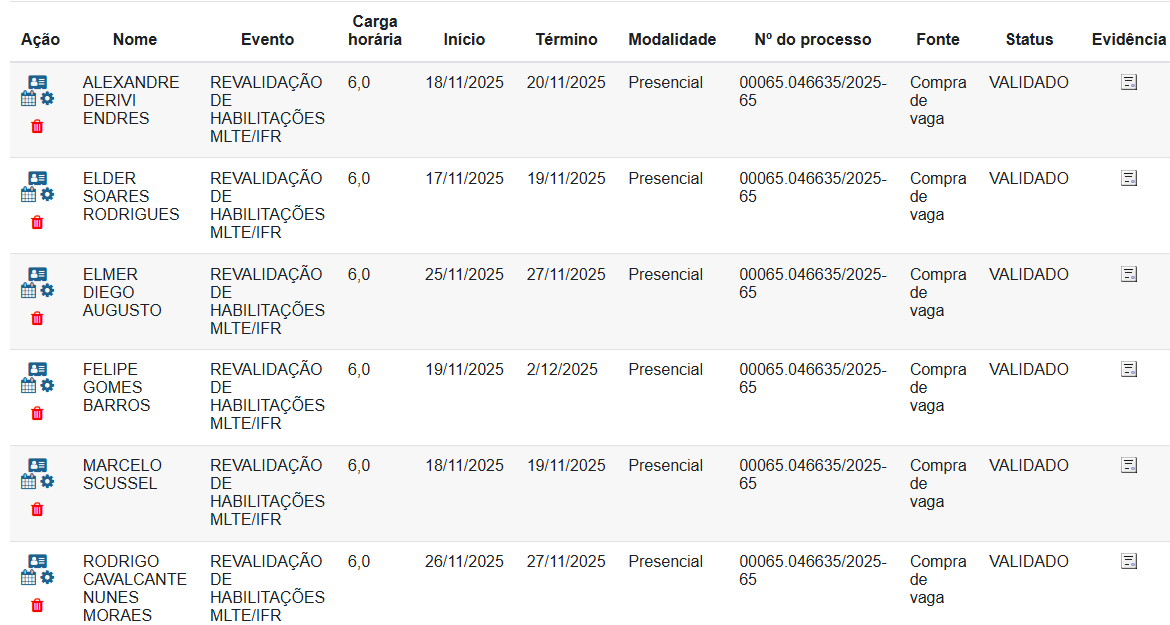
Task: Click the gear icon for Marcelo Scussel
Action: tap(47, 482)
